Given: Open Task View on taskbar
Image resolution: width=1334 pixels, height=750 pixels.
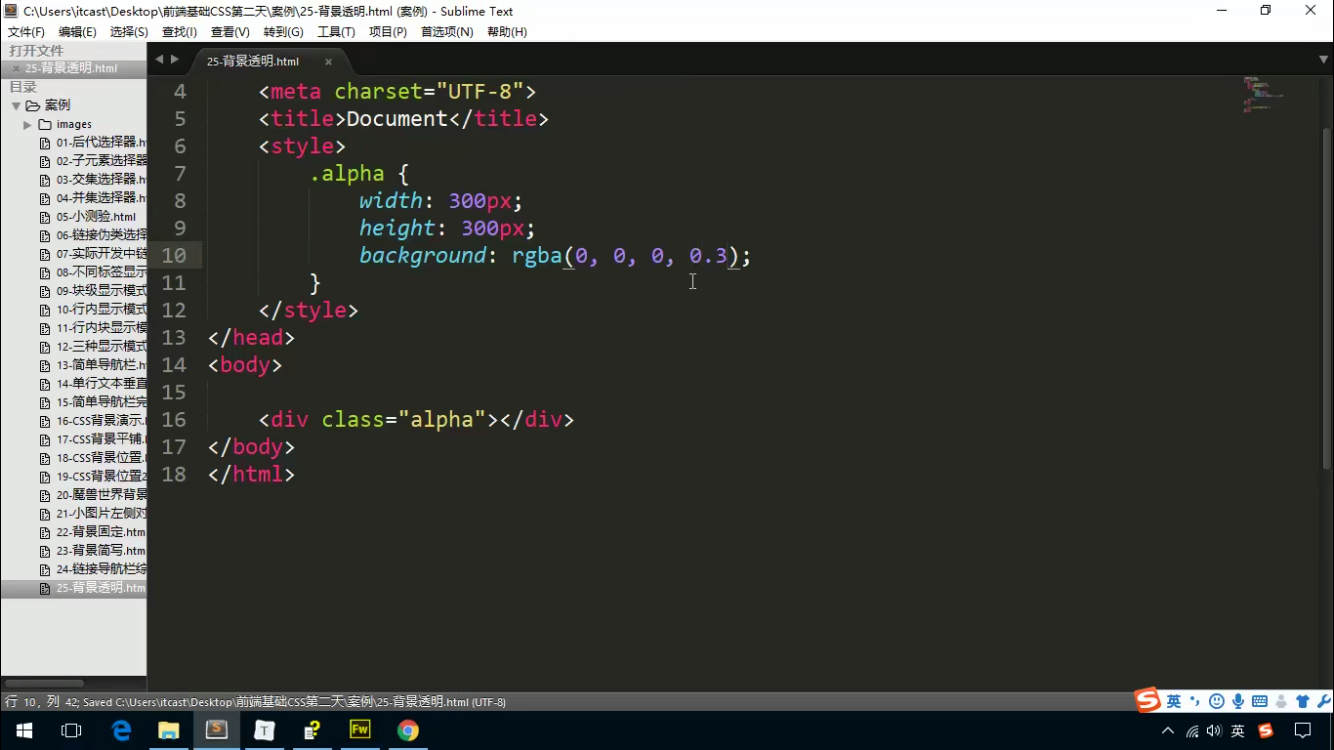Looking at the screenshot, I should (x=72, y=731).
